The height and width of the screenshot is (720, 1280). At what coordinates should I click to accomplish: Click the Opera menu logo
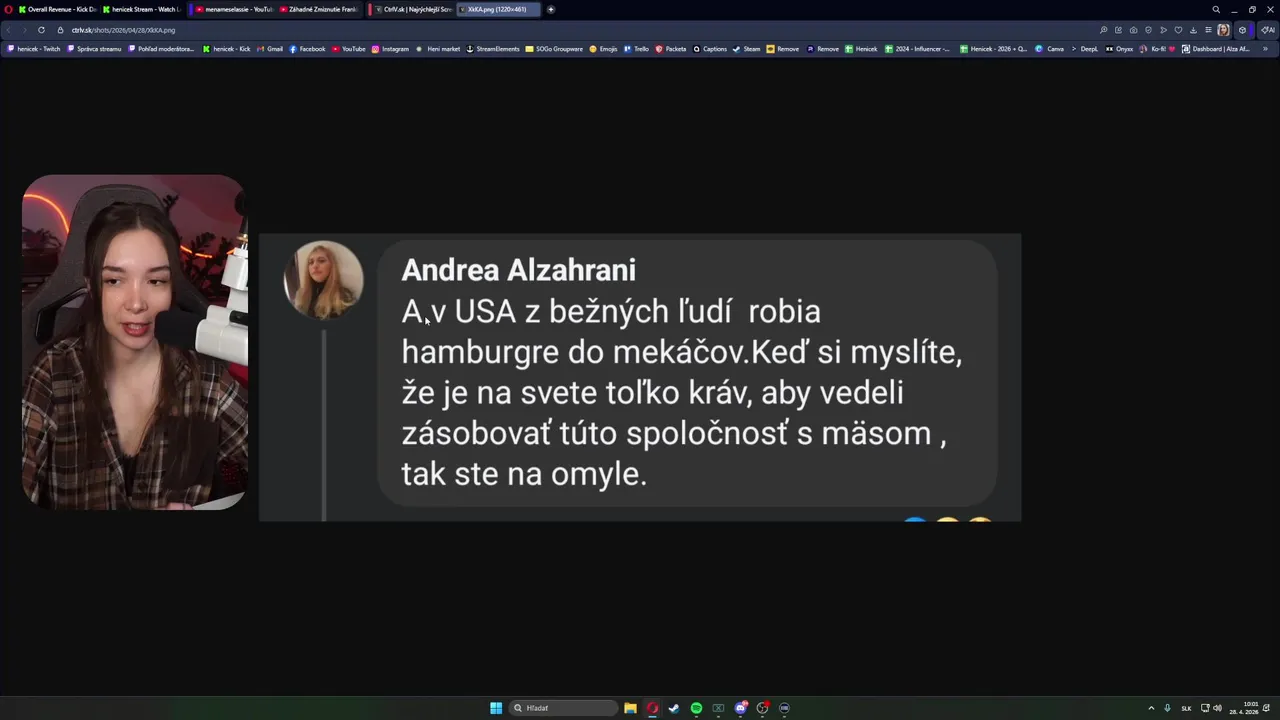(x=8, y=9)
